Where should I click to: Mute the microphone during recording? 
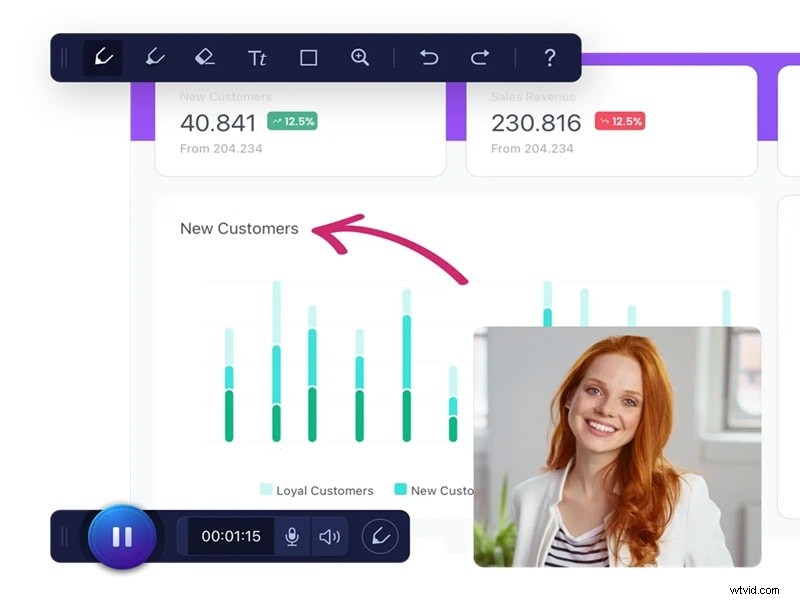tap(292, 536)
